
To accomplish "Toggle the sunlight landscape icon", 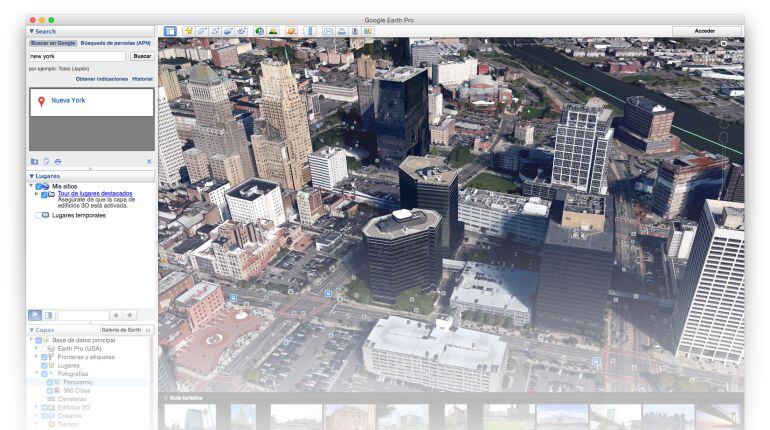I will point(273,31).
